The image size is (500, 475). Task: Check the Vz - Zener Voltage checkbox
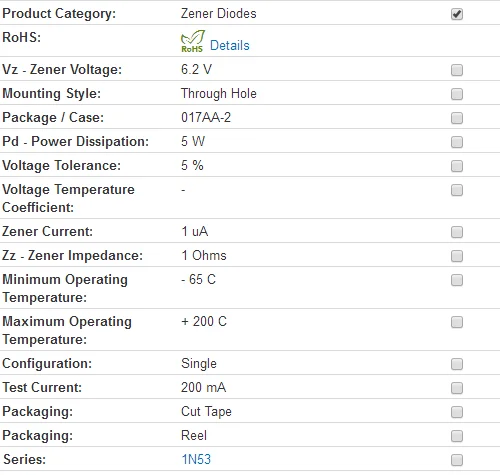pos(457,70)
